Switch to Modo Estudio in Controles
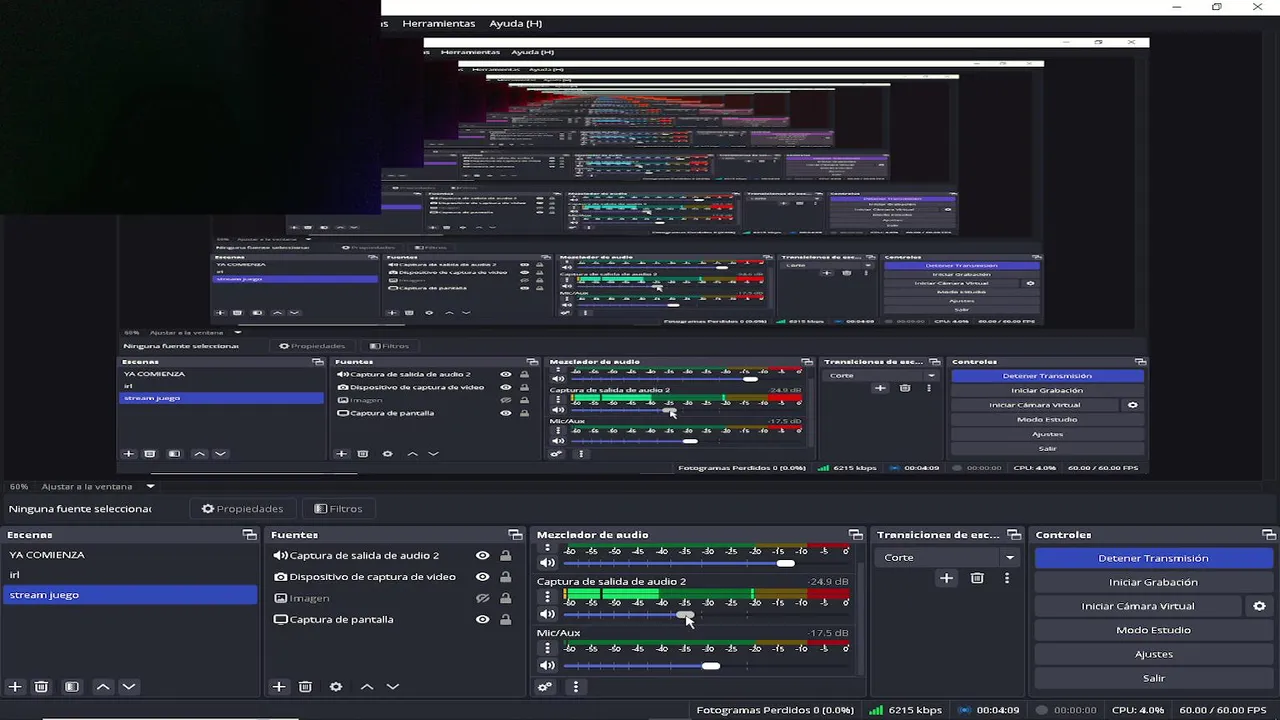Screen dimensions: 1280x720 coord(1153,630)
